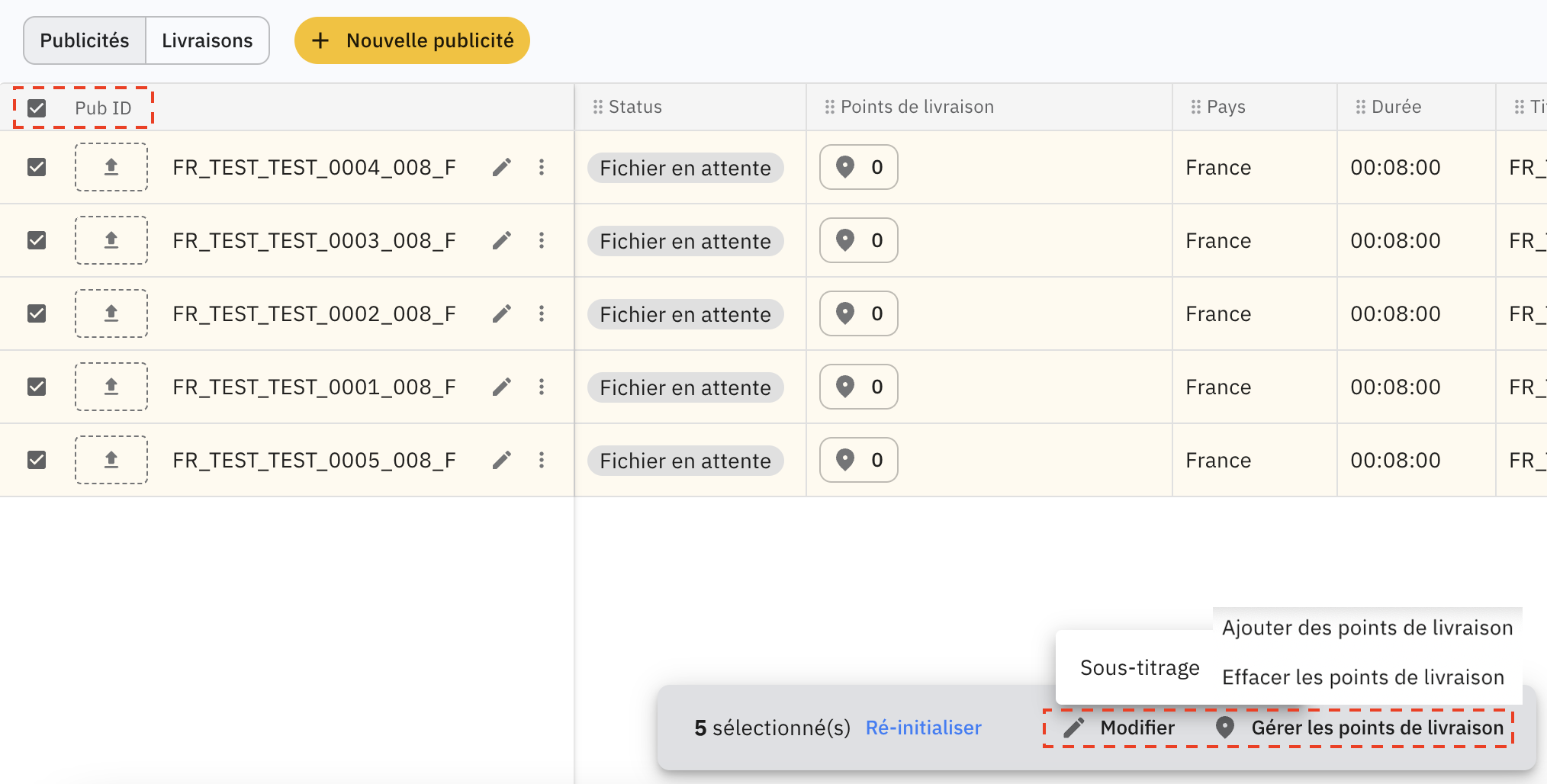Screen dimensions: 1547x784
Task: Click upload icon for FR_TEST_TEST_0004_008_F
Action: [x=111, y=167]
